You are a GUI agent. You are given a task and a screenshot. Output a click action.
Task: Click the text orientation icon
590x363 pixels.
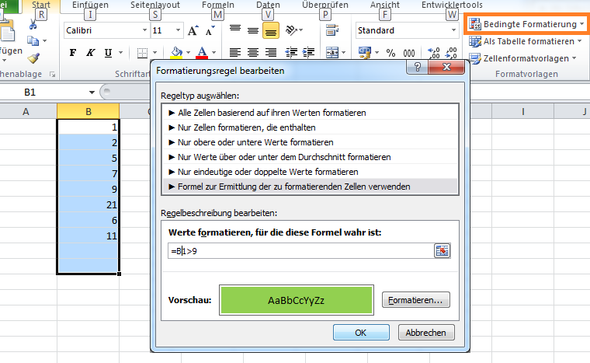(x=291, y=30)
